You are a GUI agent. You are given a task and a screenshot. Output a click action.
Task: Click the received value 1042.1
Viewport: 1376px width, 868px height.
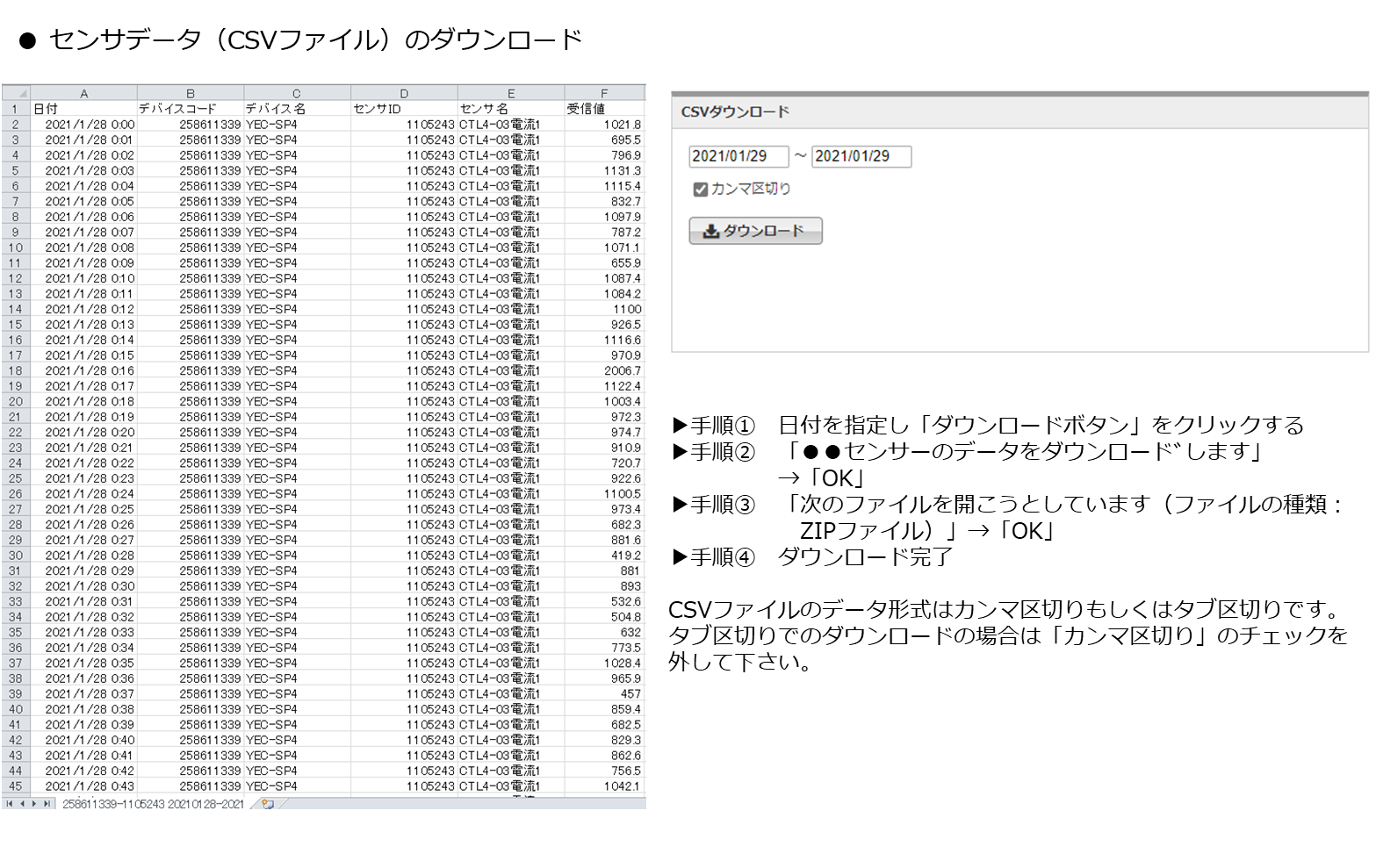tap(604, 786)
